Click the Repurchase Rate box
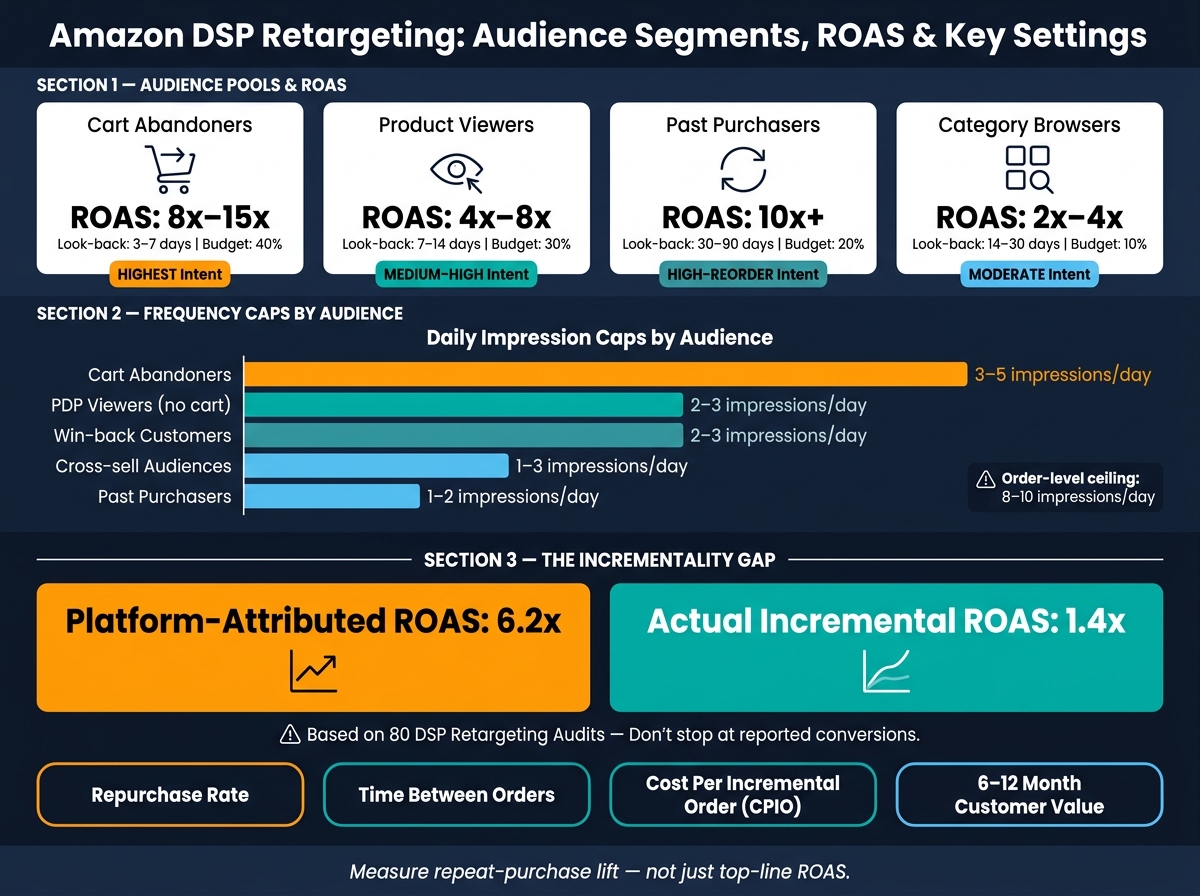1200x896 pixels. (170, 795)
